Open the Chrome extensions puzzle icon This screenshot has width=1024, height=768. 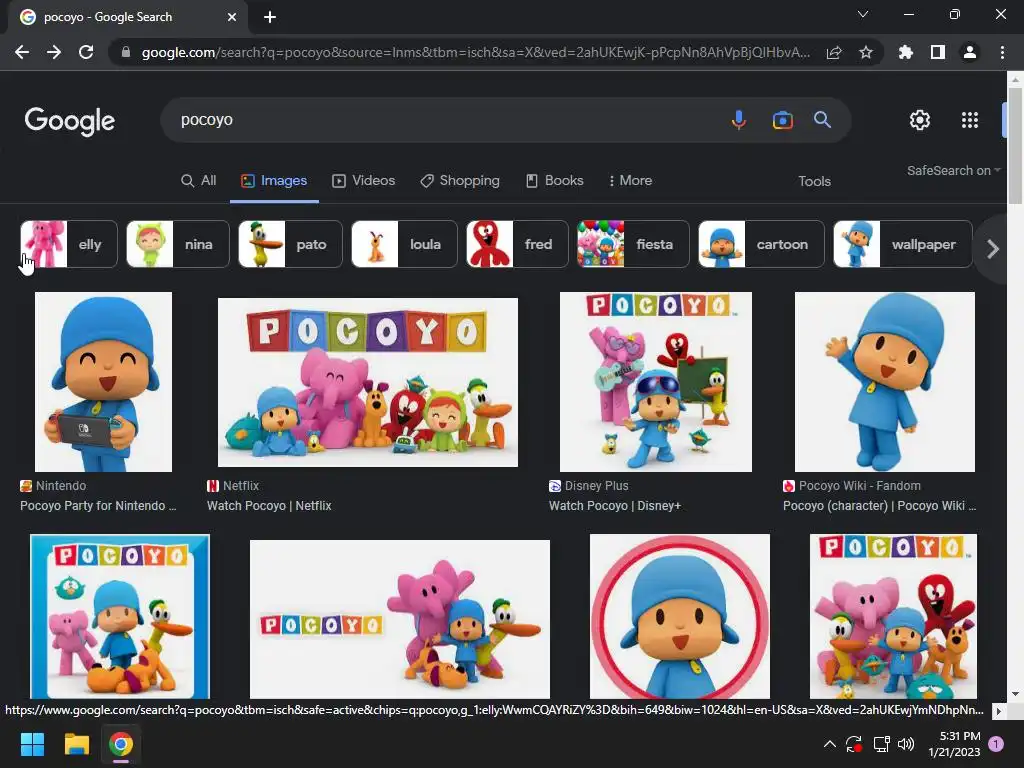(x=905, y=52)
